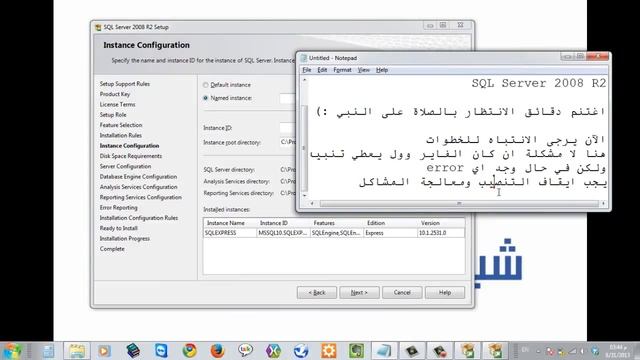Click the Notepad horizontal scrollbar thumb
This screenshot has width=640, height=360.
pos(459,203)
